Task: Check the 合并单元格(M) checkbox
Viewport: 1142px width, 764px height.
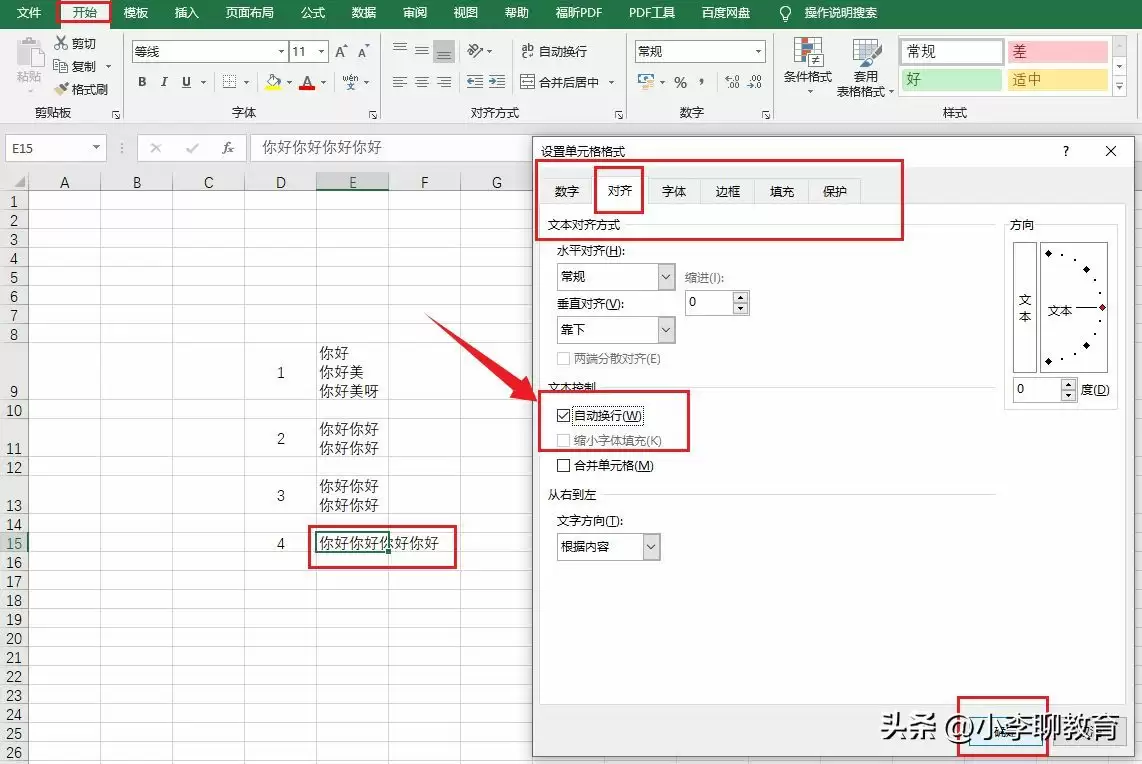Action: coord(563,463)
